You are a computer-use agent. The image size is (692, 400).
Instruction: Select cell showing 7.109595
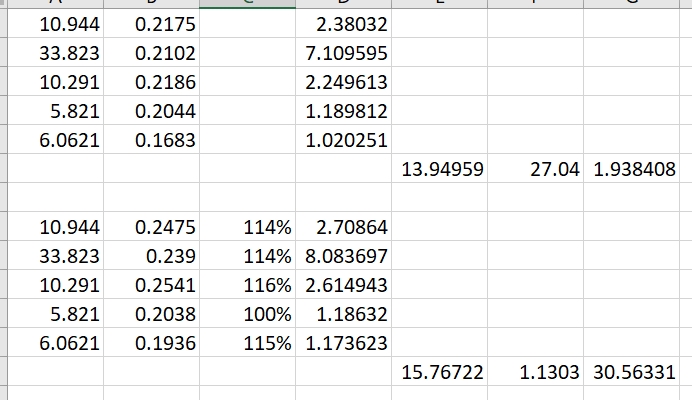344,52
